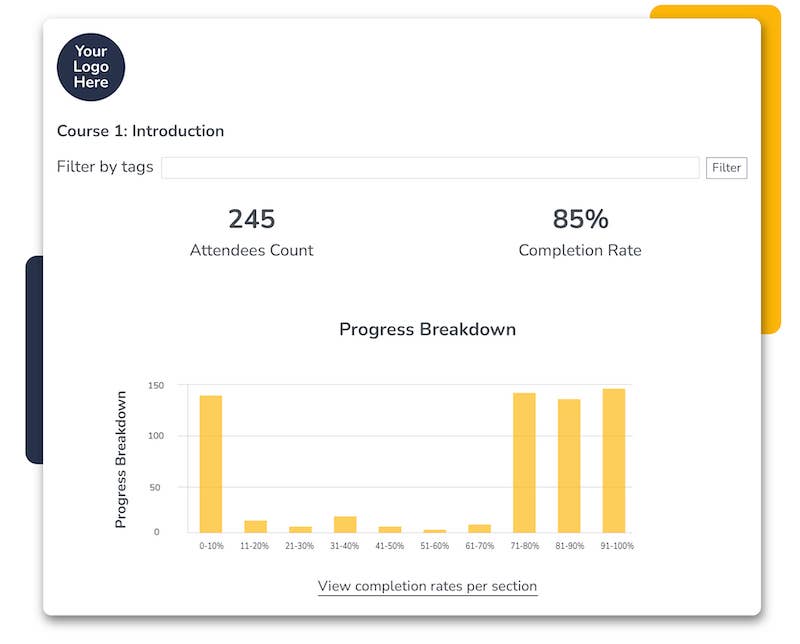
Task: Click the 91-100% progress bar
Action: click(613, 460)
